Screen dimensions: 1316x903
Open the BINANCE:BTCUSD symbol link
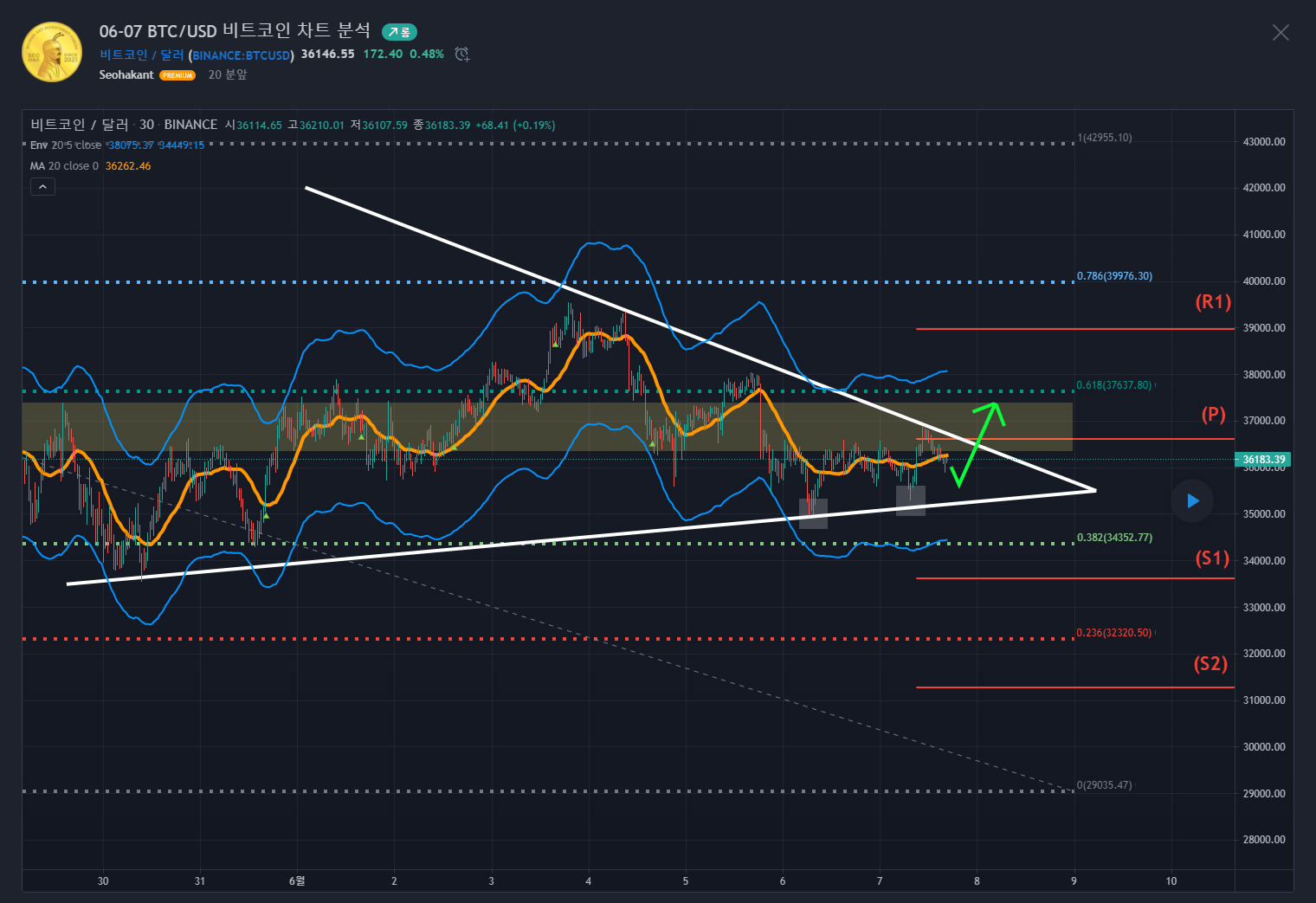[242, 55]
